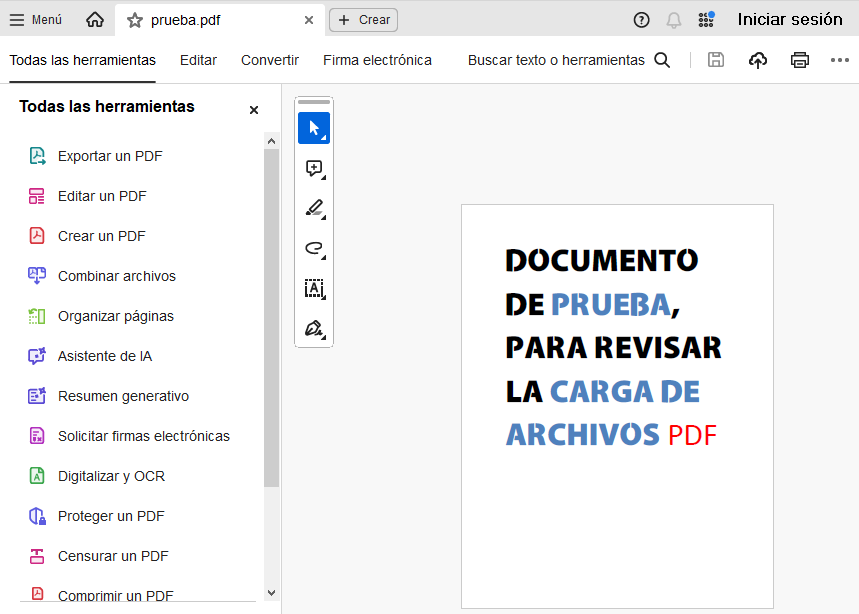Click Iniciar sesión to sign in
Screen dimensions: 859x614
(790, 20)
